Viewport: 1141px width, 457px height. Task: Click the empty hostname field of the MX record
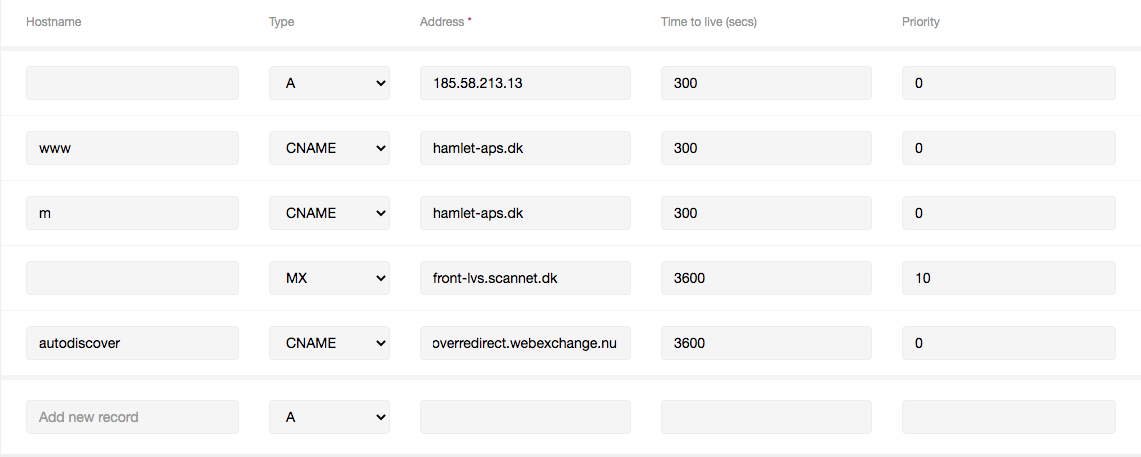click(132, 278)
